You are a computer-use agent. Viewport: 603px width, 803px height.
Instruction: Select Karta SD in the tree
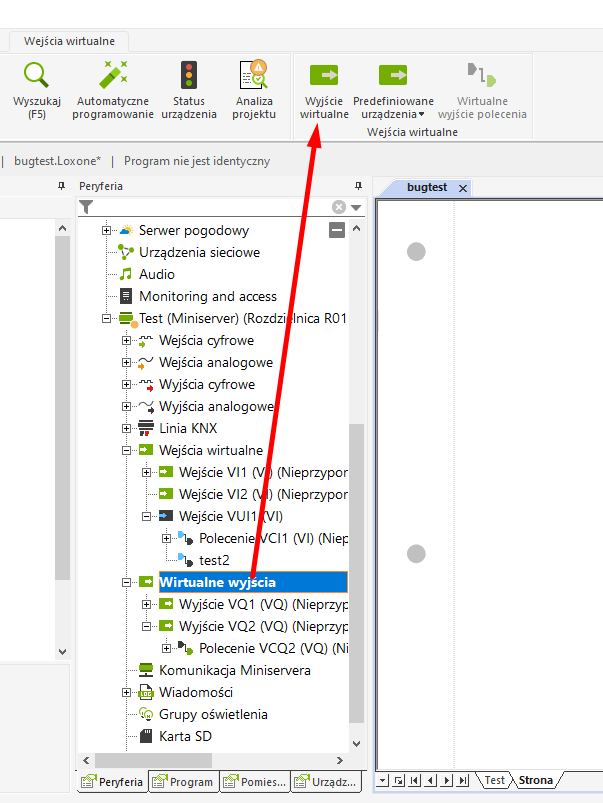coord(185,736)
